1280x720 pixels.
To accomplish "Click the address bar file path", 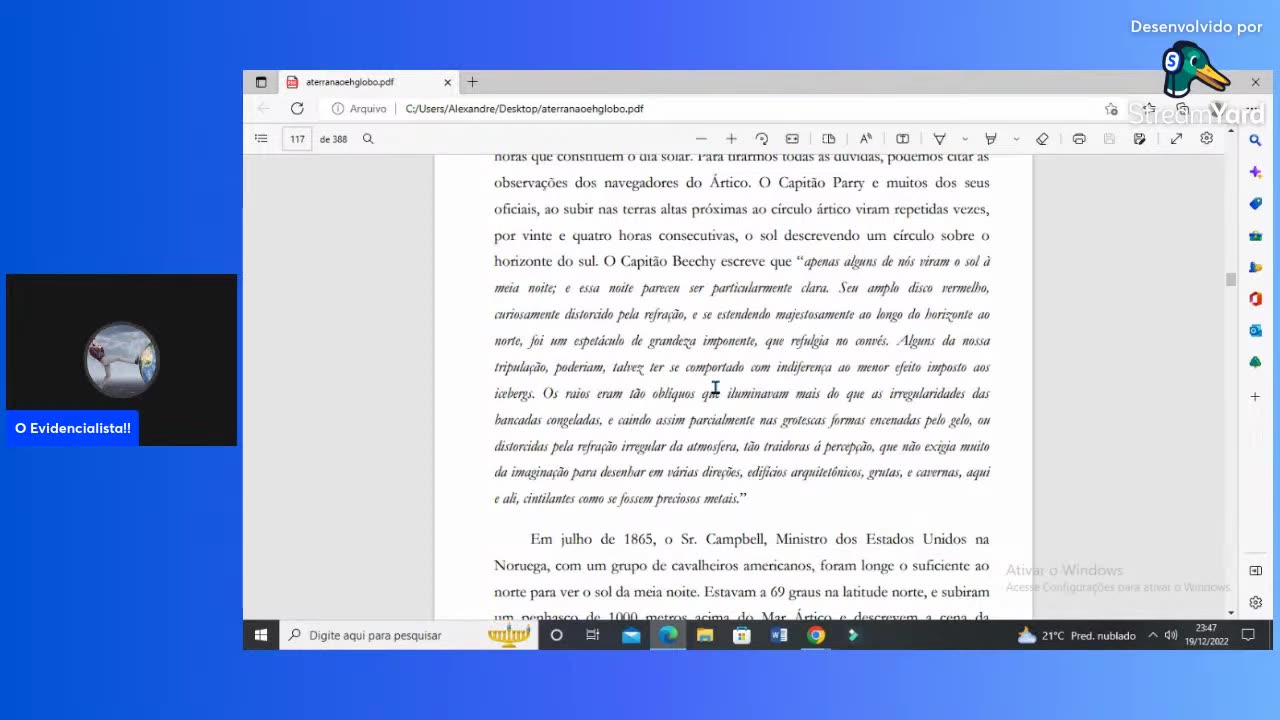I will 524,108.
